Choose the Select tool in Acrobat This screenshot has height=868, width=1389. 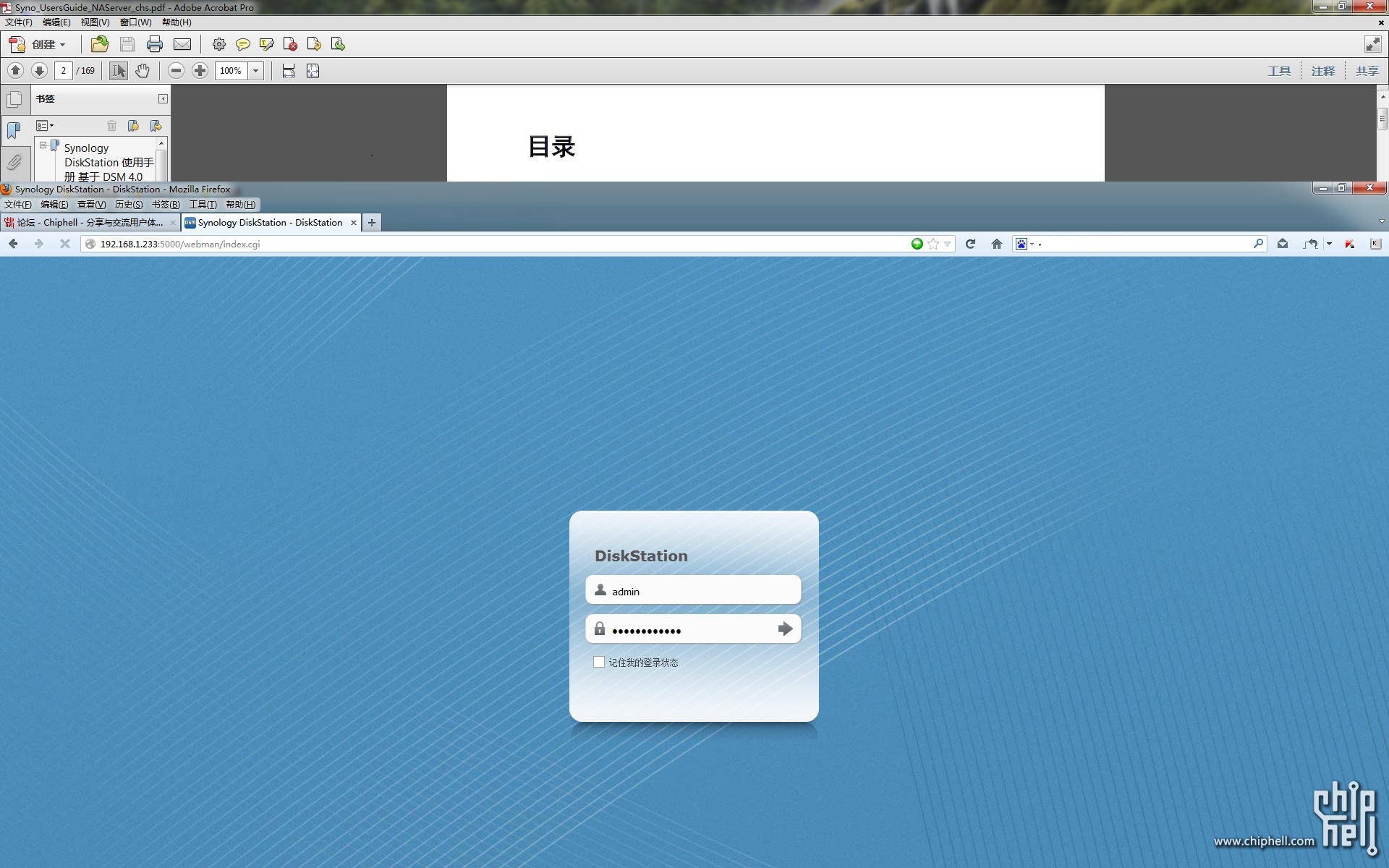pyautogui.click(x=119, y=70)
